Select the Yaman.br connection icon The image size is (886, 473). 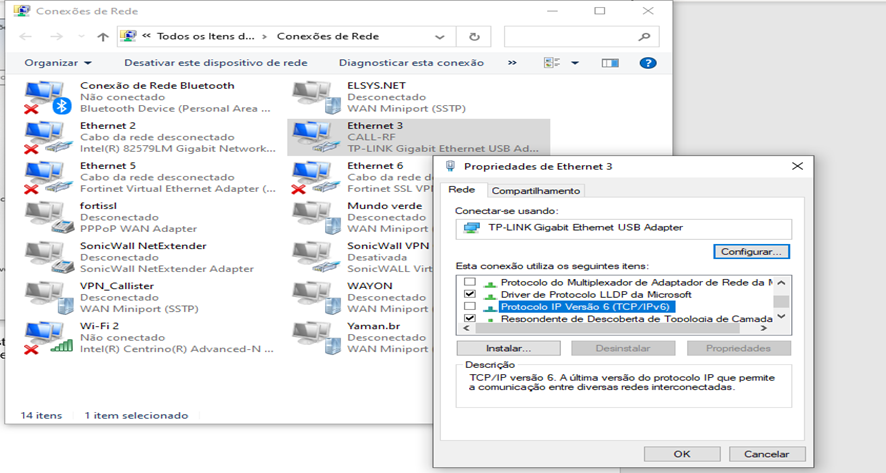tap(315, 338)
